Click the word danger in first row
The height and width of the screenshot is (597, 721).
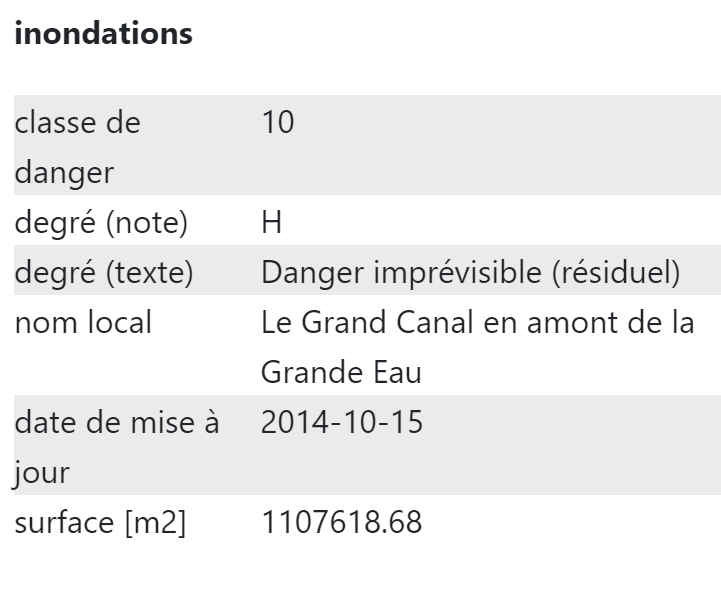(x=64, y=173)
